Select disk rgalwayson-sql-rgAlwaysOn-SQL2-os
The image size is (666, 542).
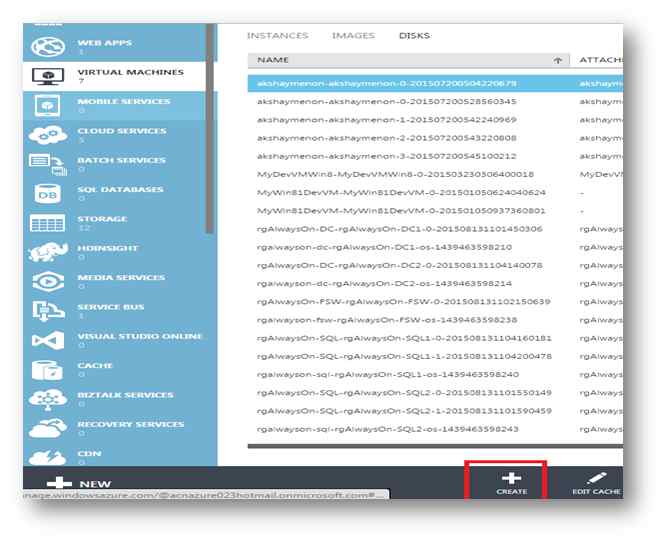click(x=388, y=429)
